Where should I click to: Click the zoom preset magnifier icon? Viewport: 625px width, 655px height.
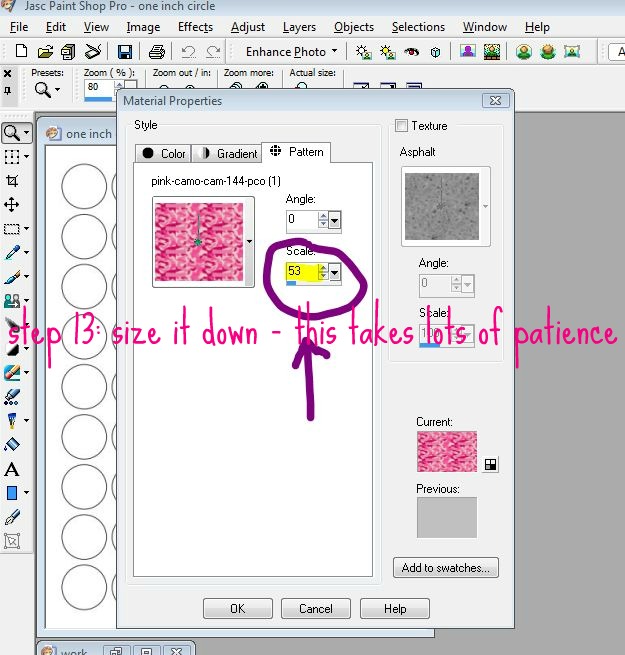coord(43,89)
